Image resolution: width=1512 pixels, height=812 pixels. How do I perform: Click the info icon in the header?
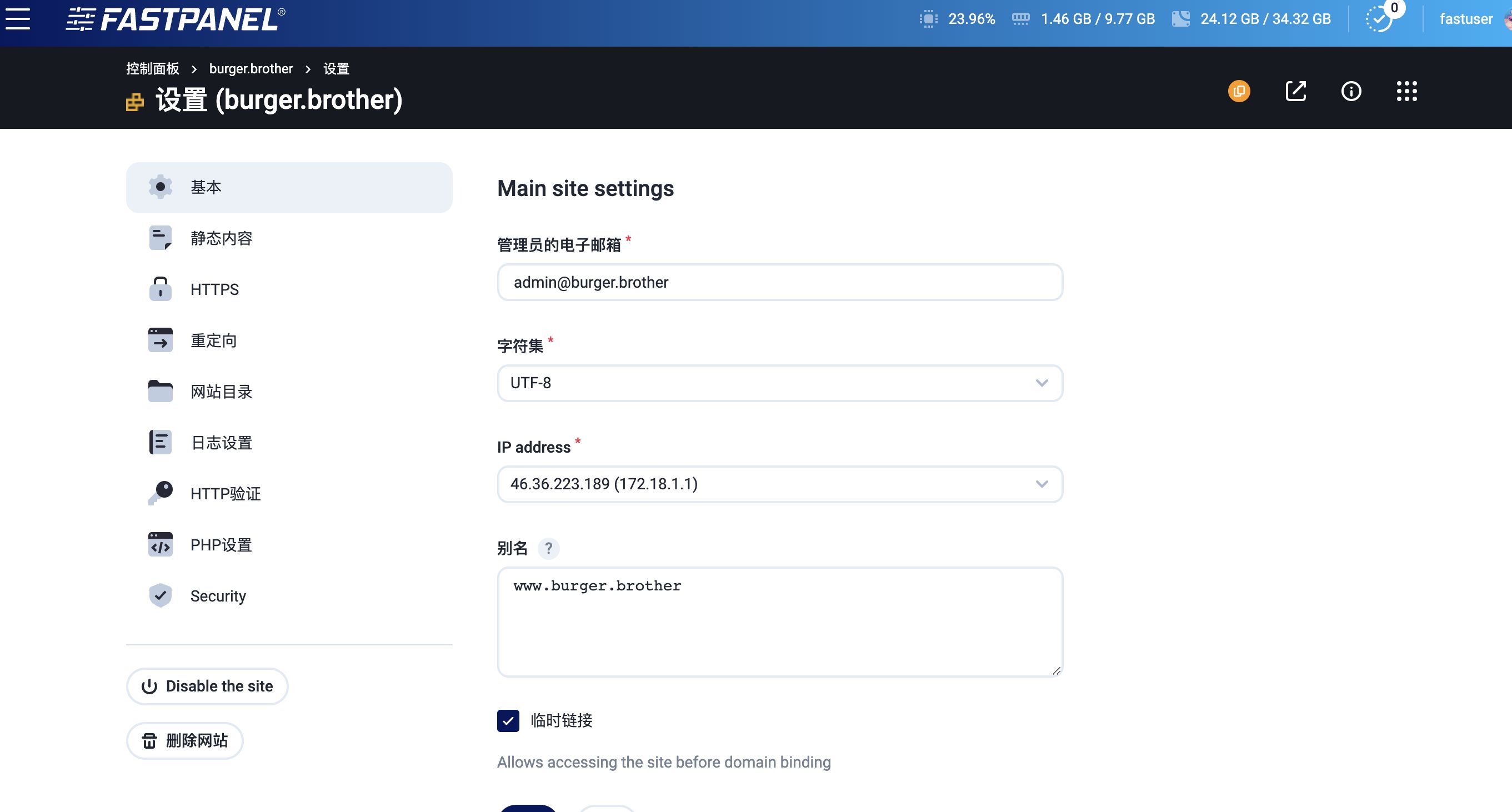click(x=1350, y=92)
